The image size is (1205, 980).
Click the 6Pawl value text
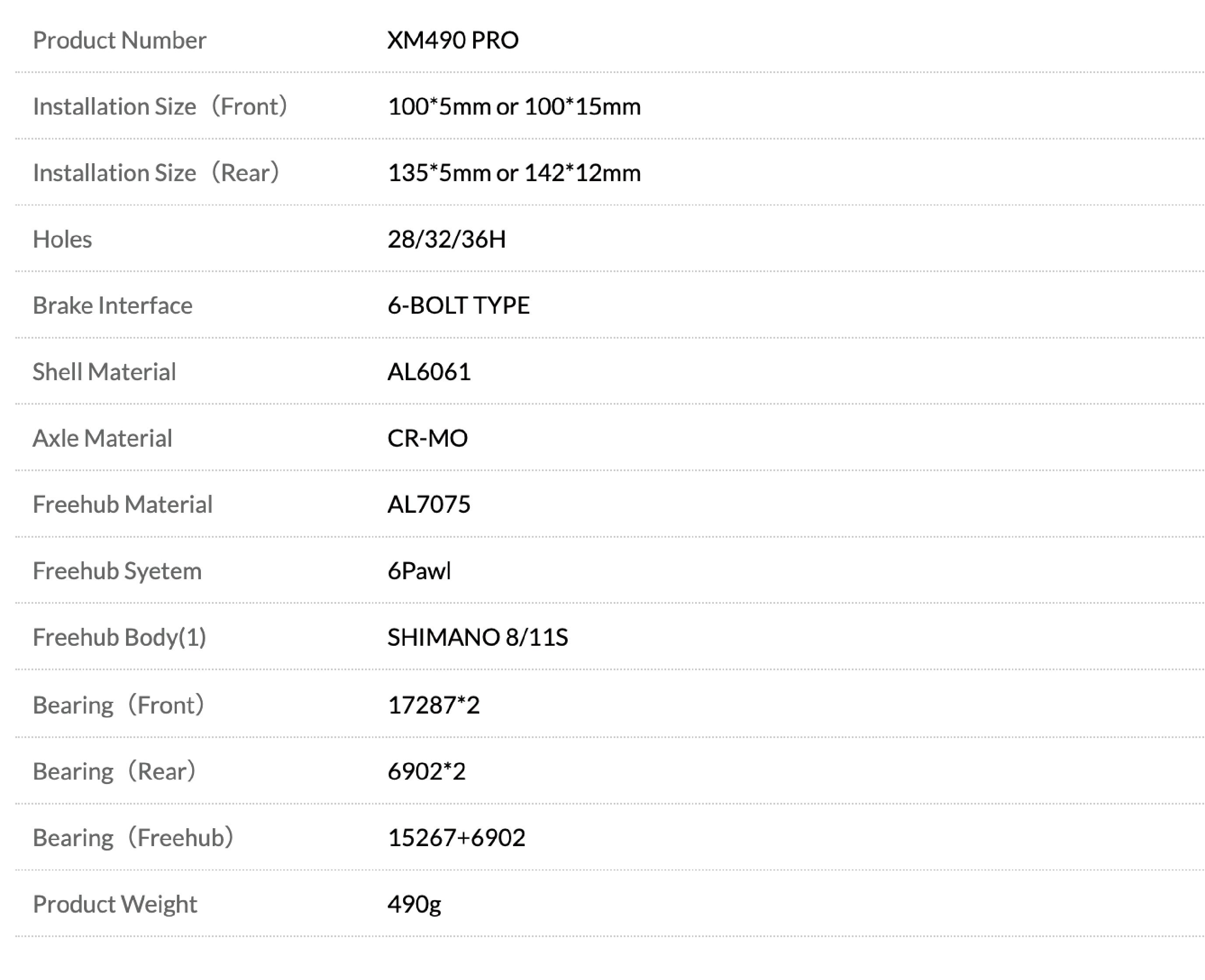[419, 571]
